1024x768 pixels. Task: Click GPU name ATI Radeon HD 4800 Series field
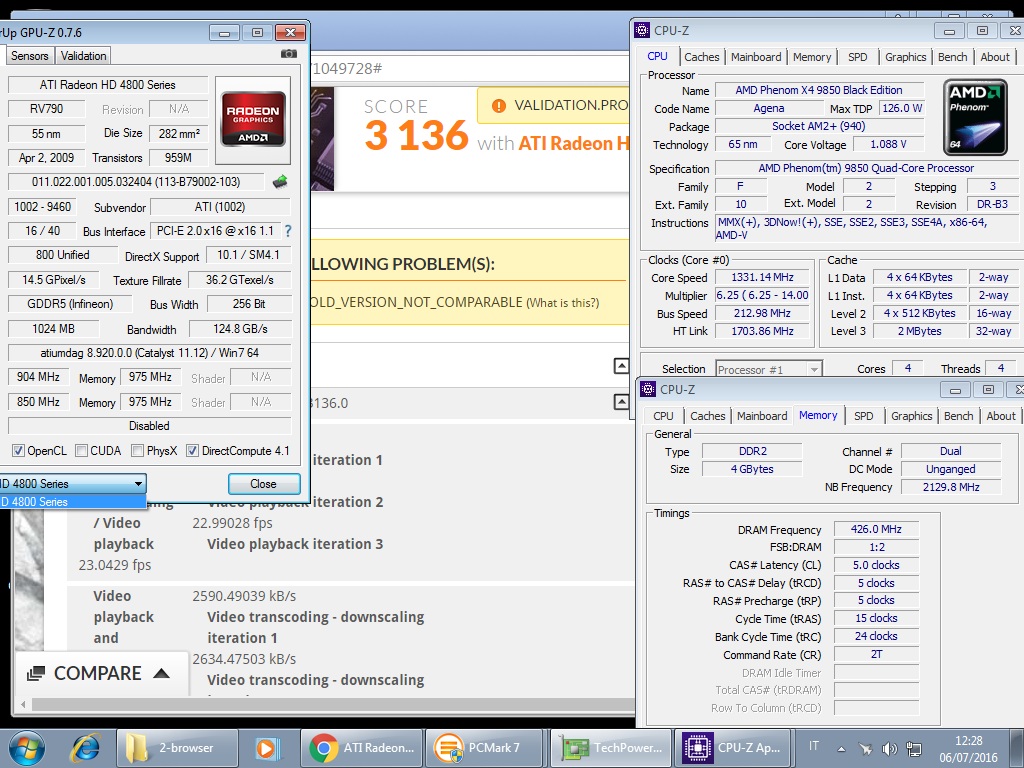click(x=108, y=85)
